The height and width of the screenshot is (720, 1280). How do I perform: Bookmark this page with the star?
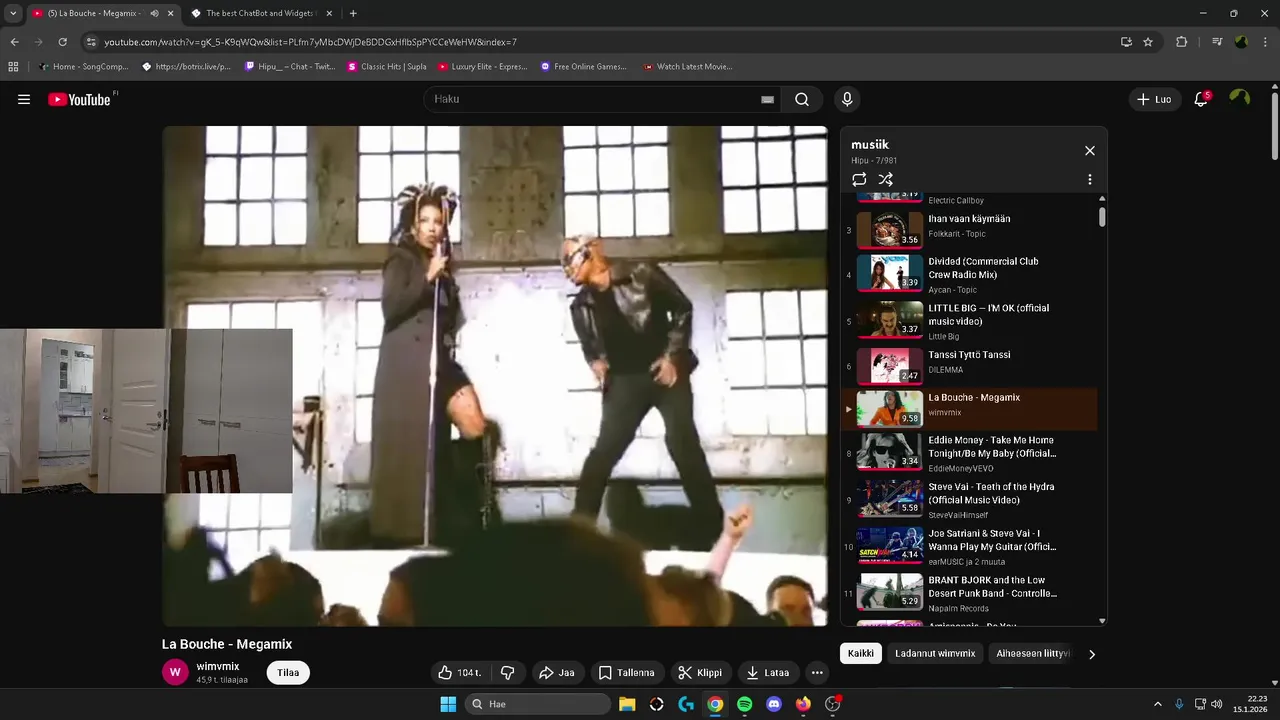click(x=1148, y=42)
